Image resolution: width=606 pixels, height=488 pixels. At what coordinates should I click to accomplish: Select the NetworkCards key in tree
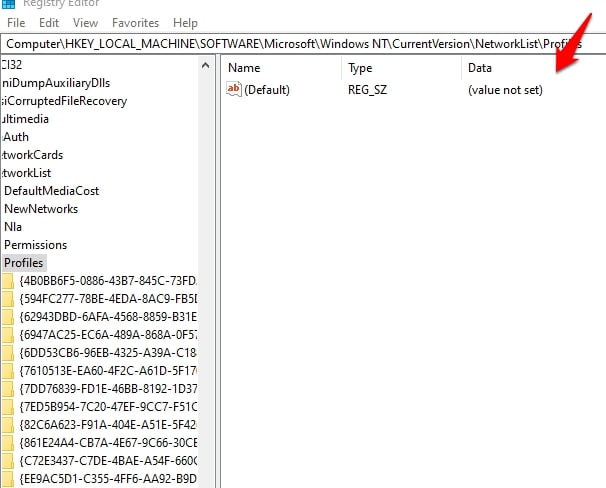click(31, 155)
